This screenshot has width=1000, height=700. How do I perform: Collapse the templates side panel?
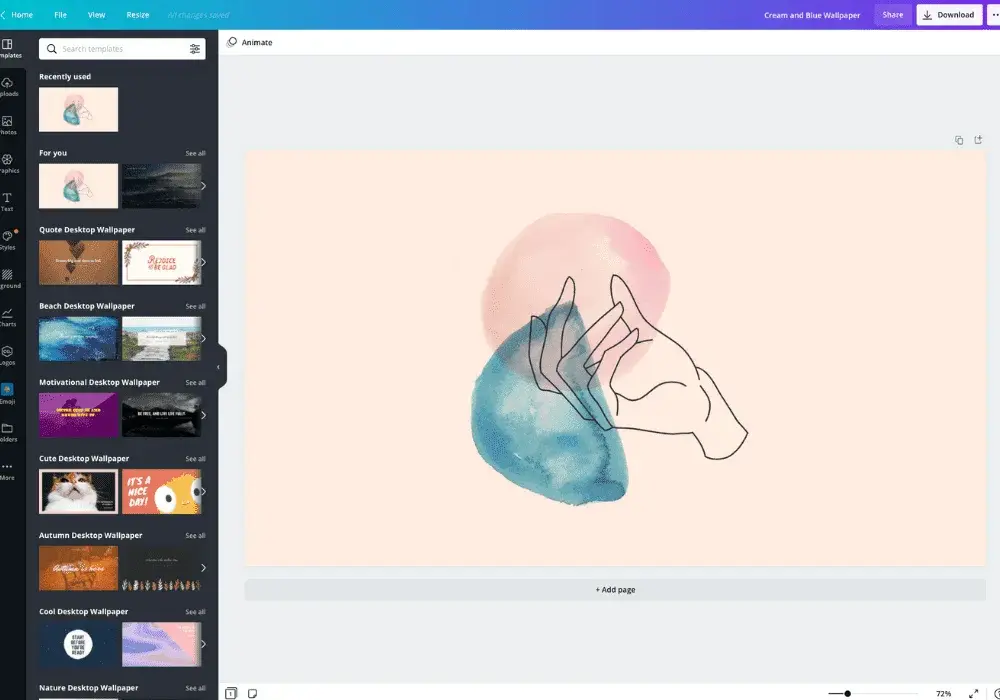[x=221, y=367]
